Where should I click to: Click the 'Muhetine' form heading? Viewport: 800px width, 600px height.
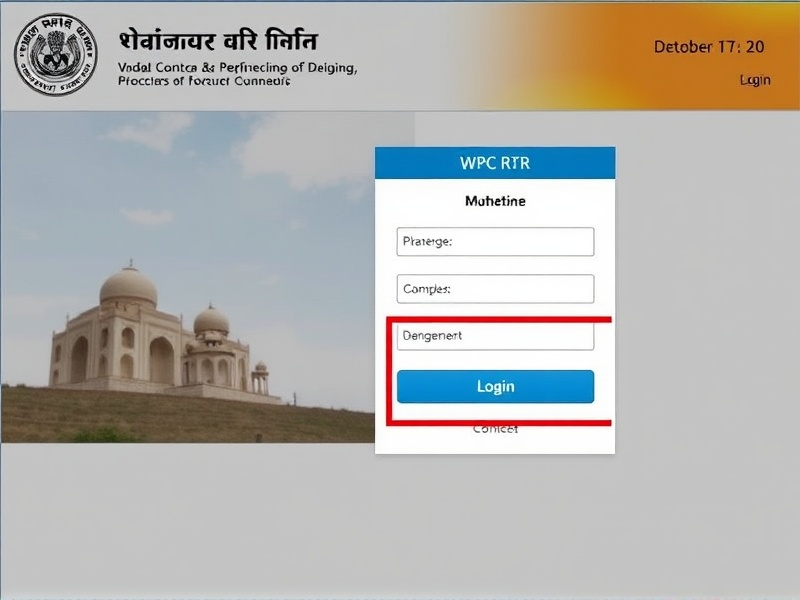495,201
